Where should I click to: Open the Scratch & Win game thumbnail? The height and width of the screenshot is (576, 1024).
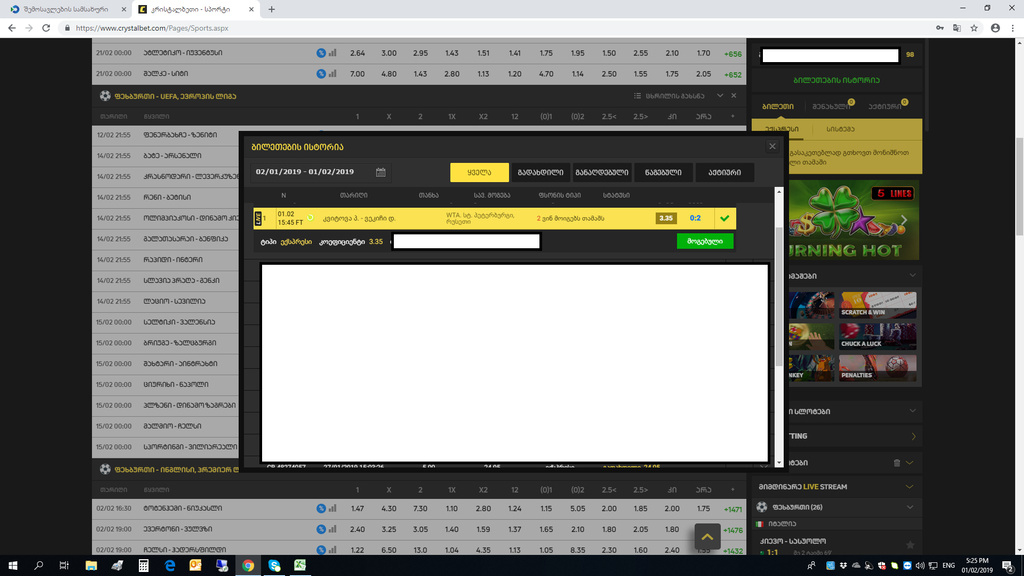coord(878,305)
